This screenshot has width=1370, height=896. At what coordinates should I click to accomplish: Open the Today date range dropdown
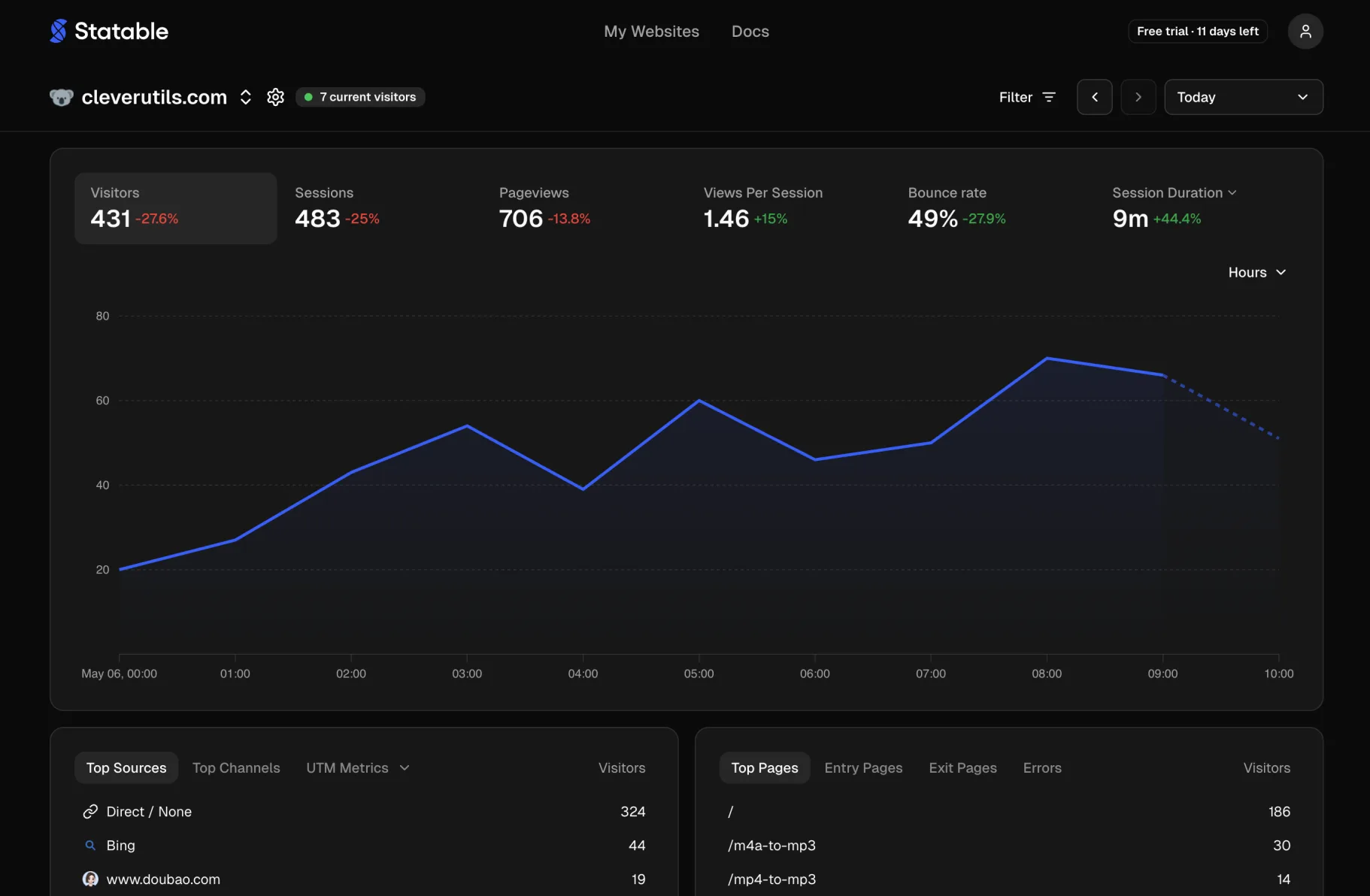tap(1244, 97)
